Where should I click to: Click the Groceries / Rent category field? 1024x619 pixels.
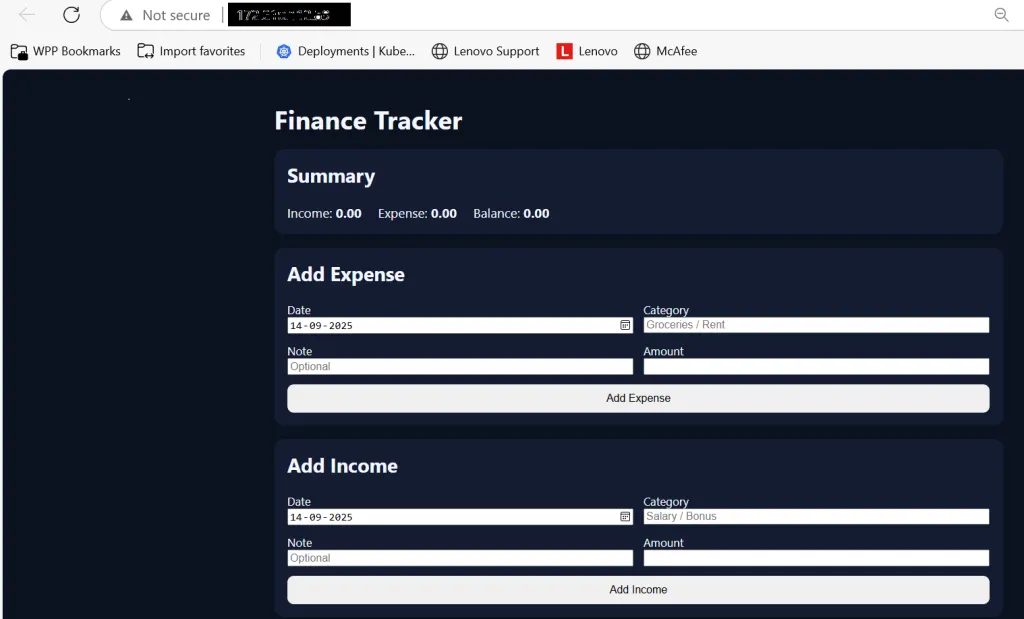pyautogui.click(x=815, y=324)
